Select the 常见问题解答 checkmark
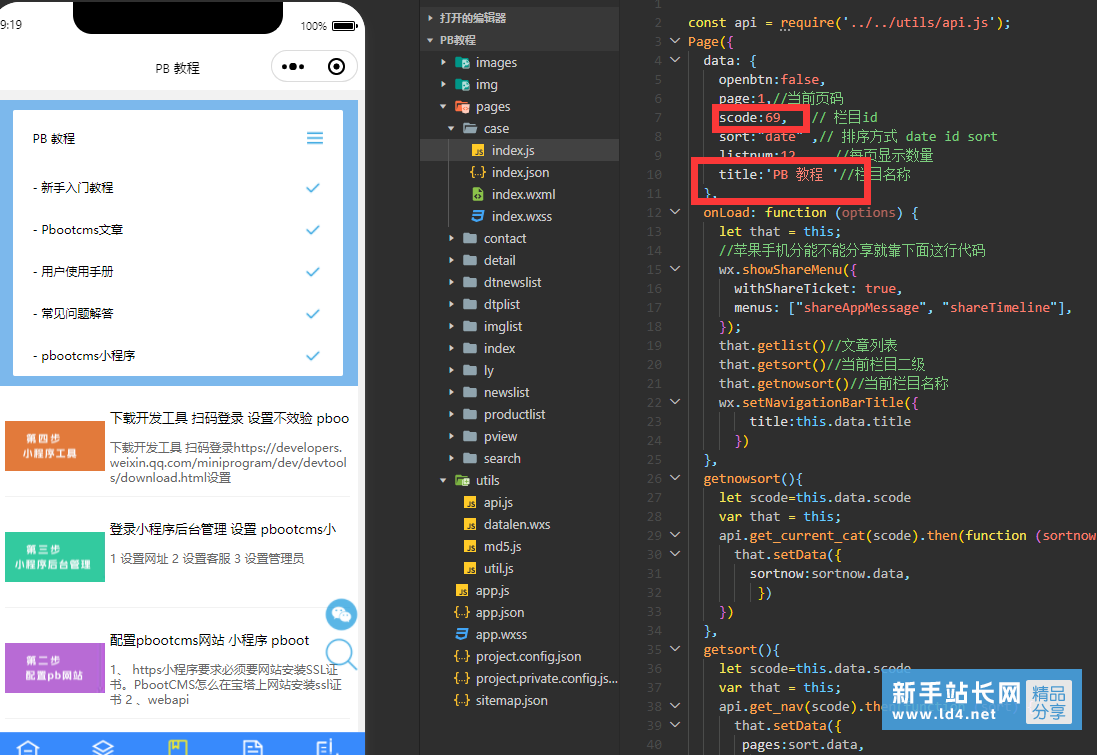Image resolution: width=1097 pixels, height=755 pixels. pos(313,313)
